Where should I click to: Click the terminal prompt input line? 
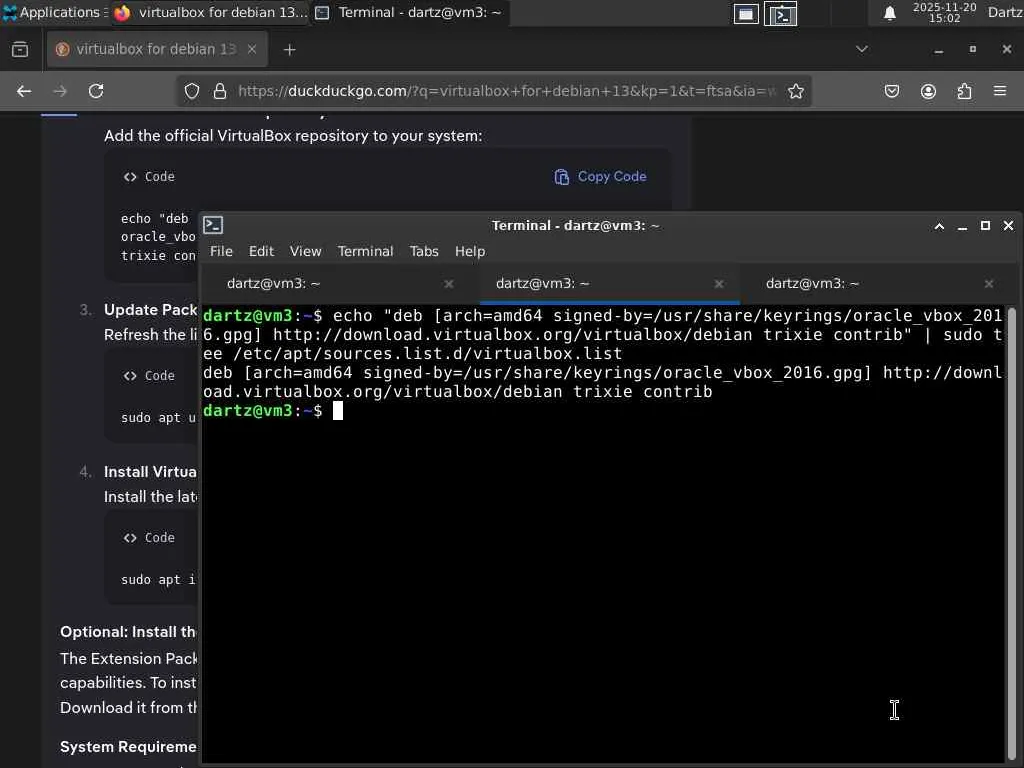click(x=602, y=411)
